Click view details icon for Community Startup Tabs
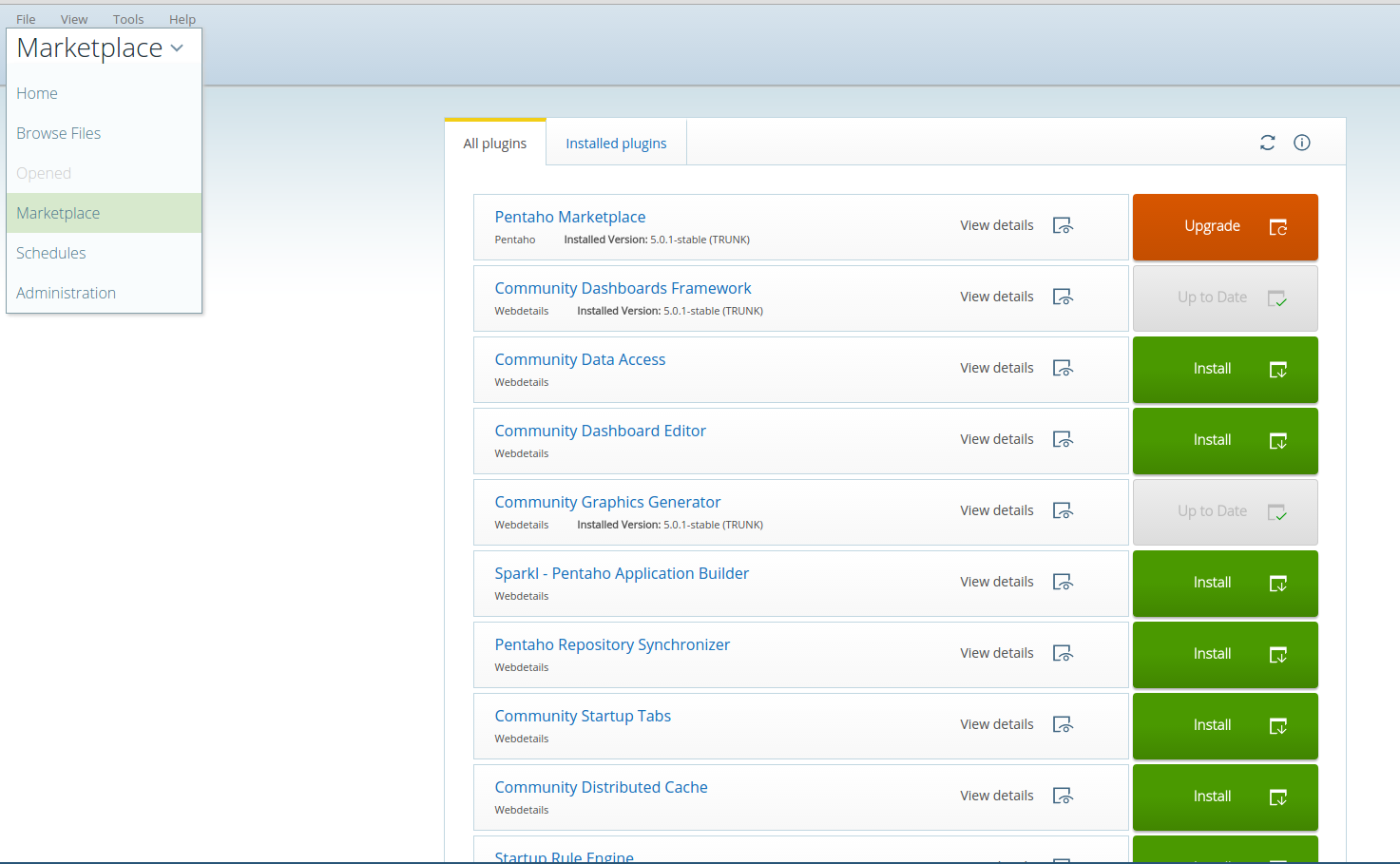 pos(1063,725)
